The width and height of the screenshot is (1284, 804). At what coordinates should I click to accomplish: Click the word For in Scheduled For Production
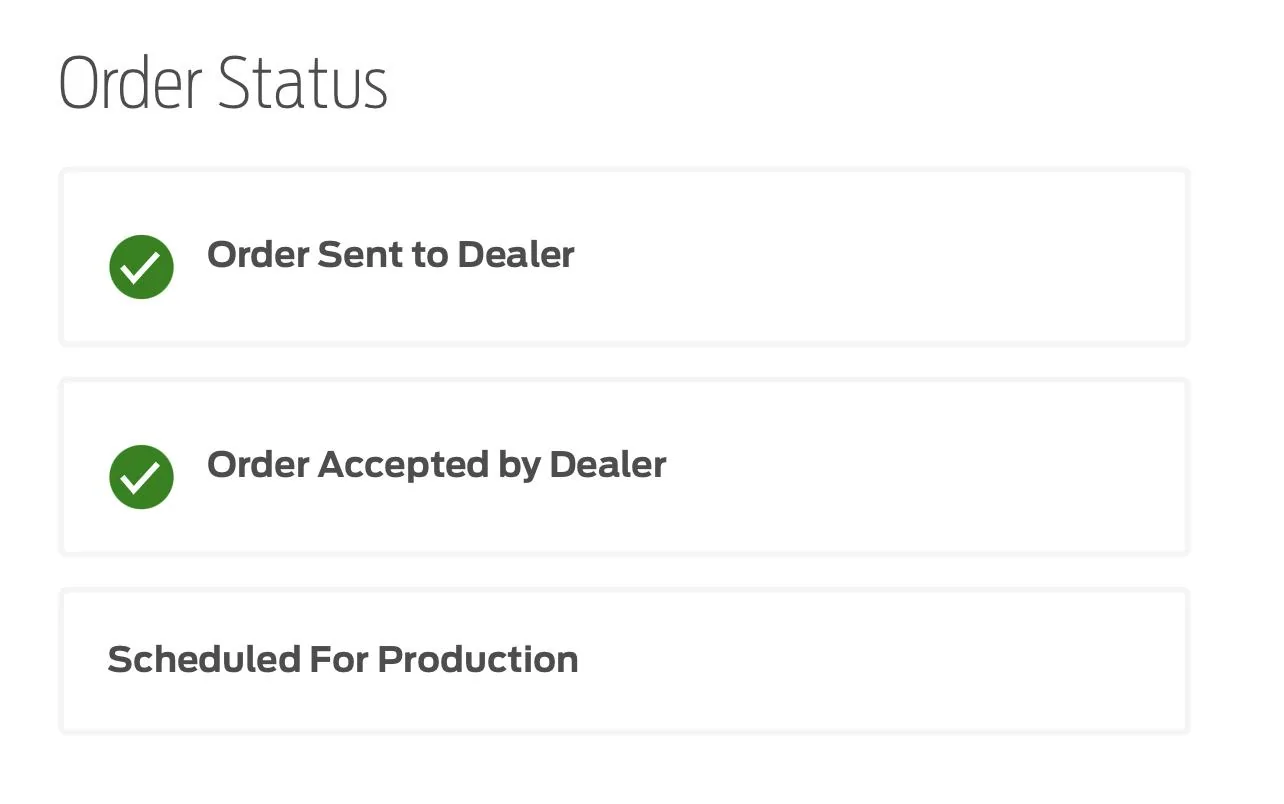click(339, 660)
